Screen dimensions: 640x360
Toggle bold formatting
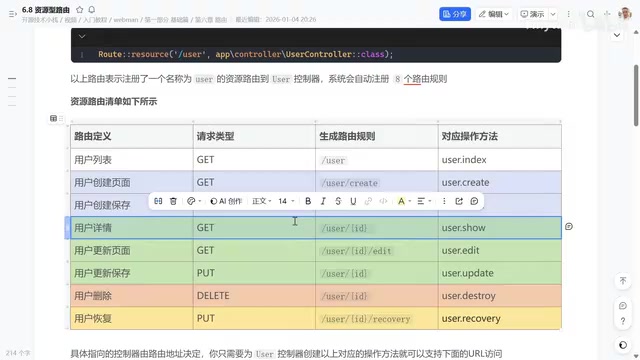click(x=308, y=201)
